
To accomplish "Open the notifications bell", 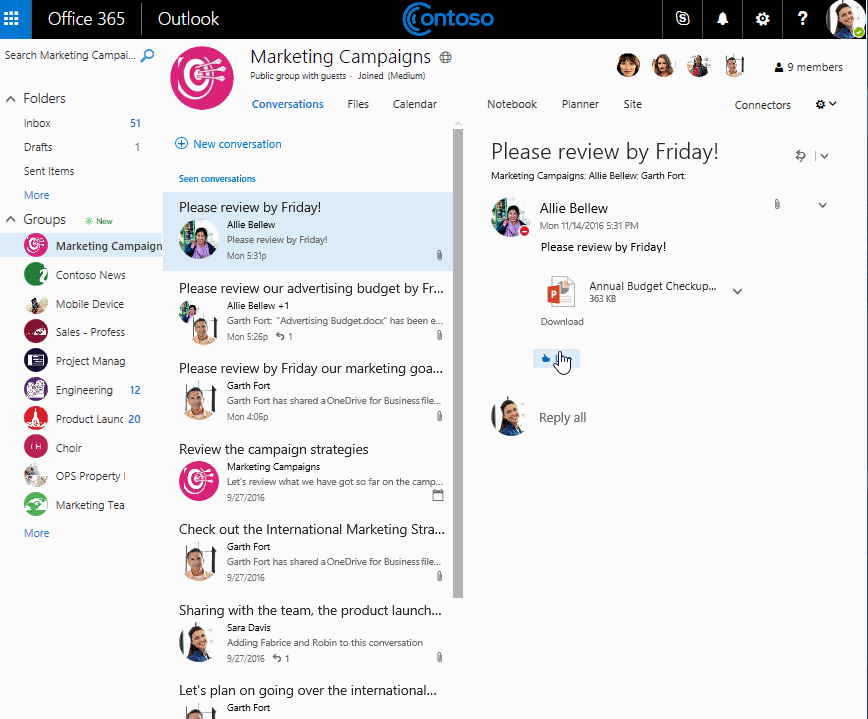I will coord(723,19).
